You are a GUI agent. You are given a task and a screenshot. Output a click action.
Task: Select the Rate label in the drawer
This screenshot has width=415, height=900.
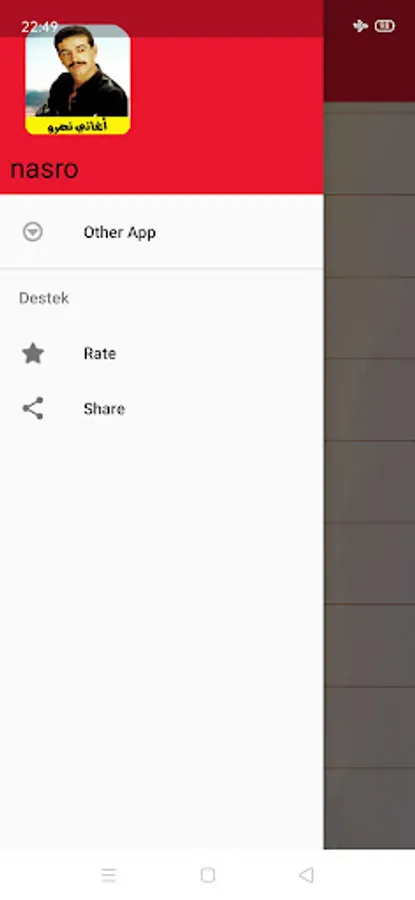[100, 353]
